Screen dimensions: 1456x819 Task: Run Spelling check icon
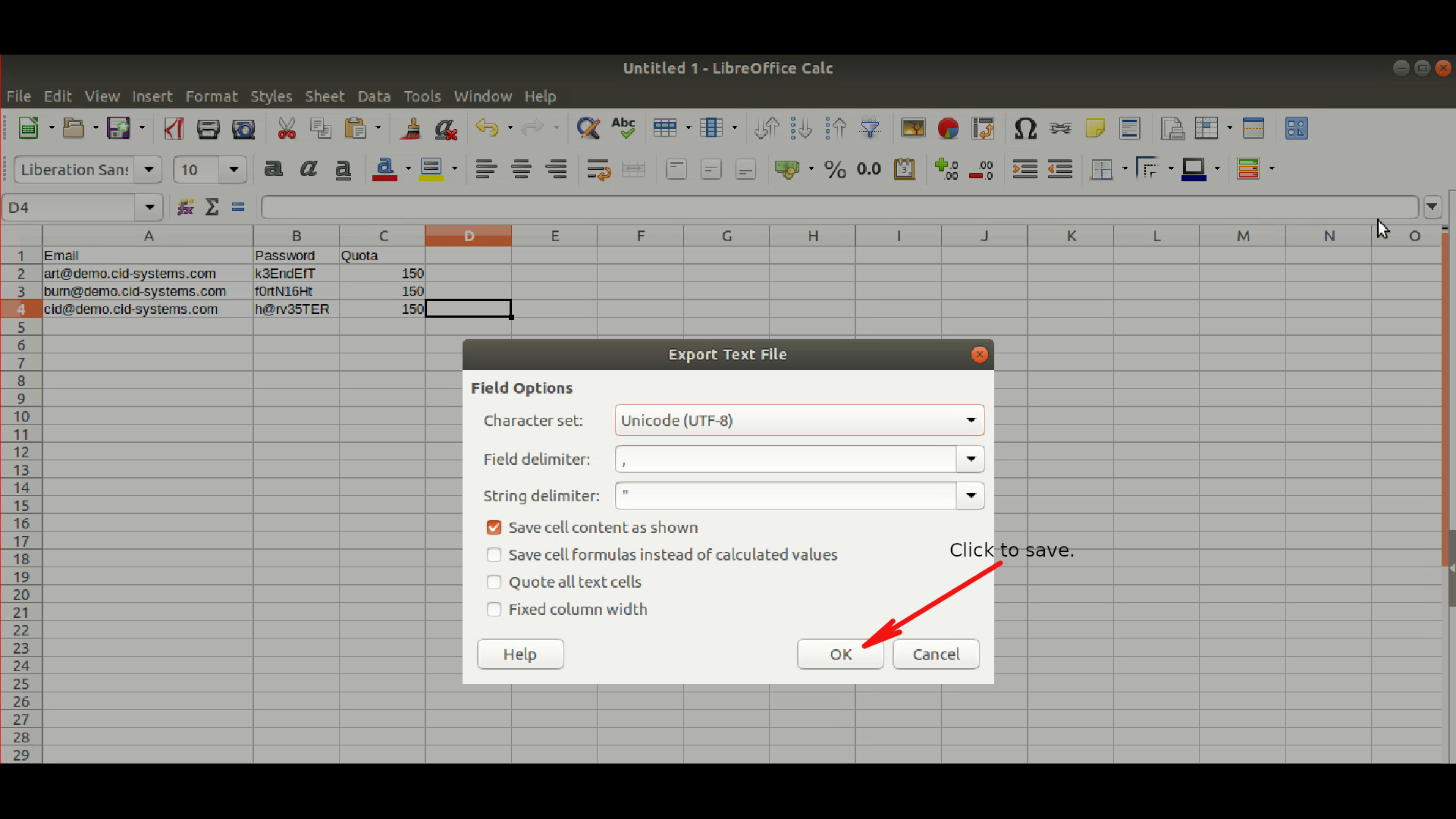623,128
